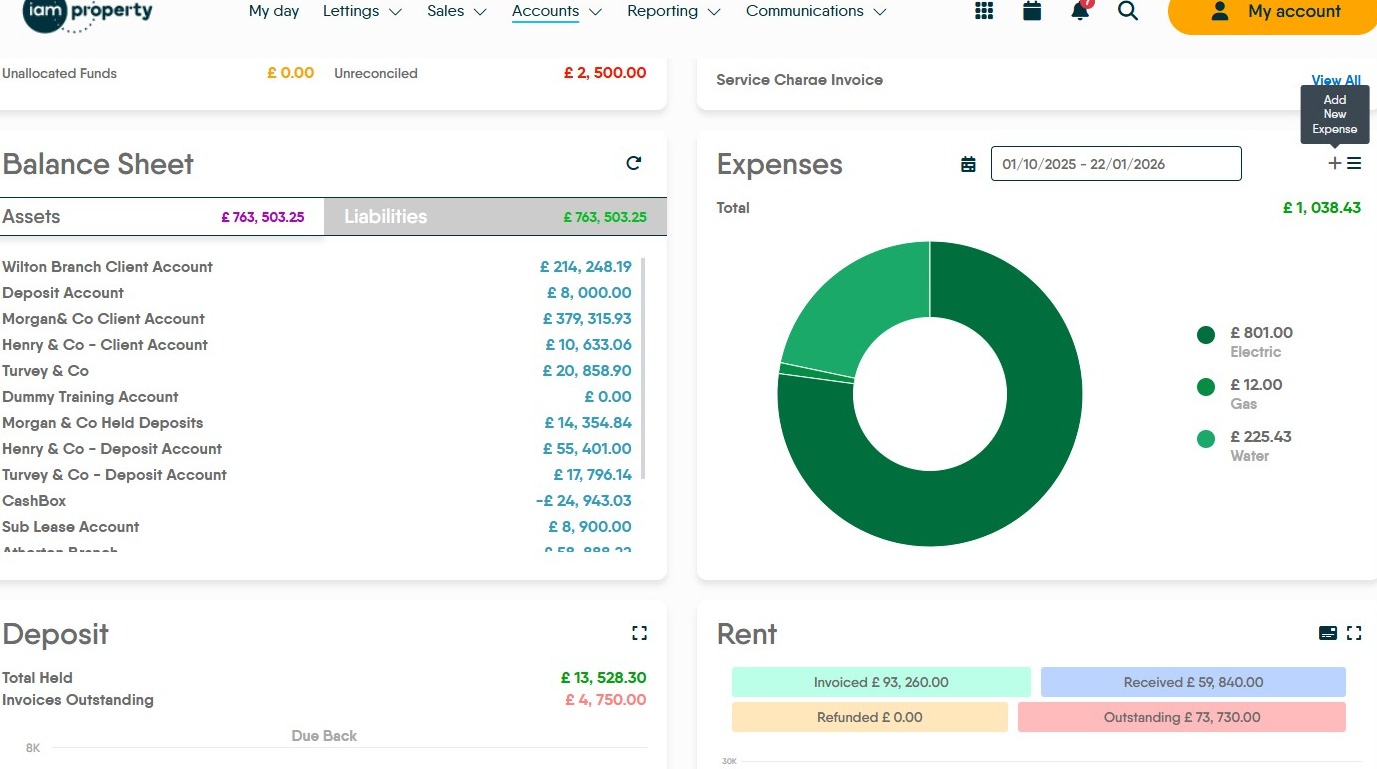The image size is (1377, 769).
Task: Click the Expenses date range field
Action: (1115, 164)
